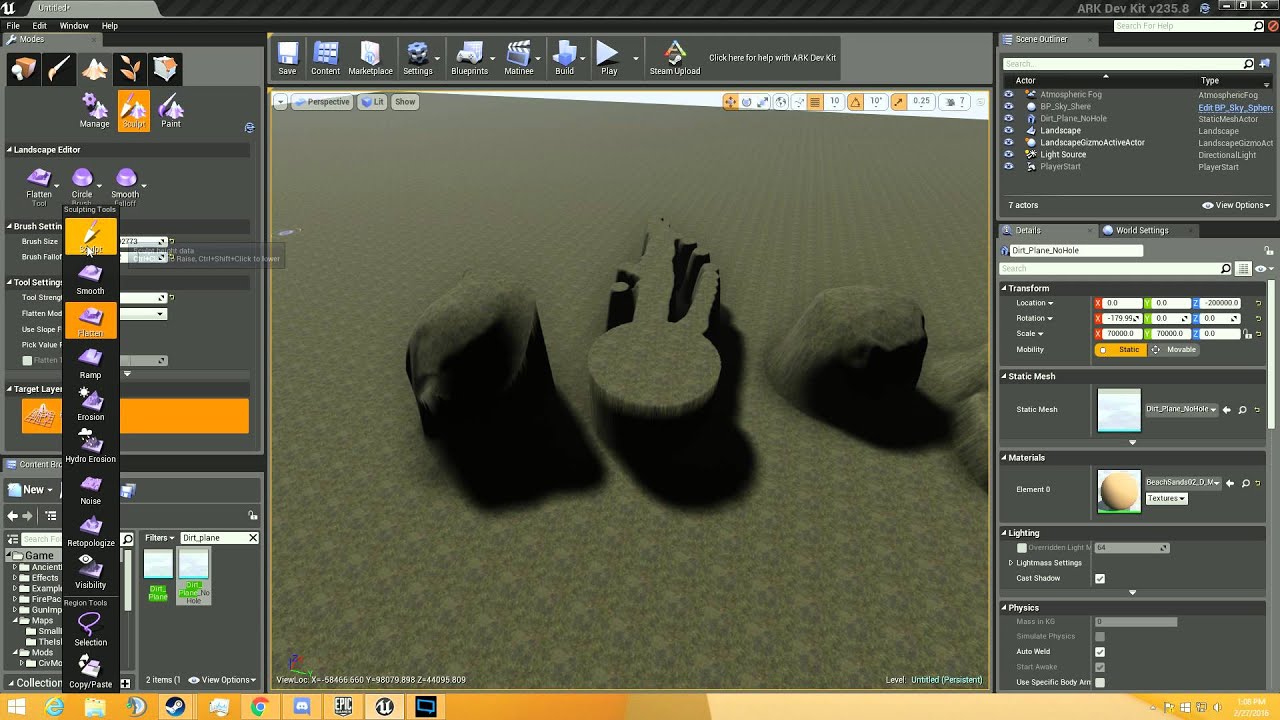Open the Matinee toolbar button
This screenshot has width=1280, height=720.
tap(518, 59)
